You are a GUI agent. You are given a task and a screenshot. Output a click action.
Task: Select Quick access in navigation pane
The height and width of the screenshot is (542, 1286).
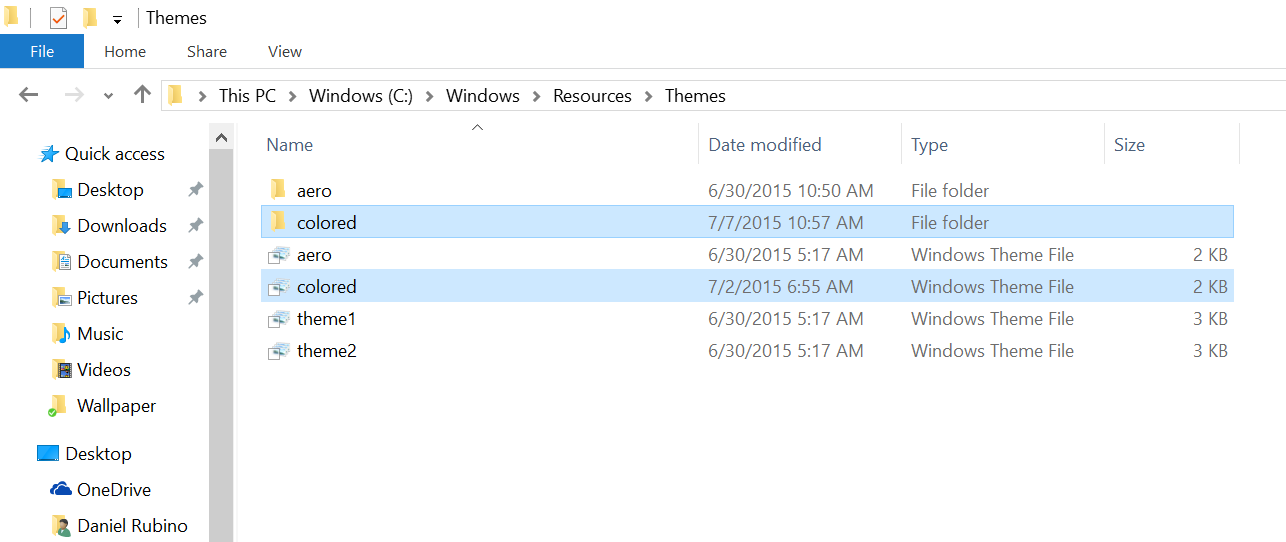[115, 154]
